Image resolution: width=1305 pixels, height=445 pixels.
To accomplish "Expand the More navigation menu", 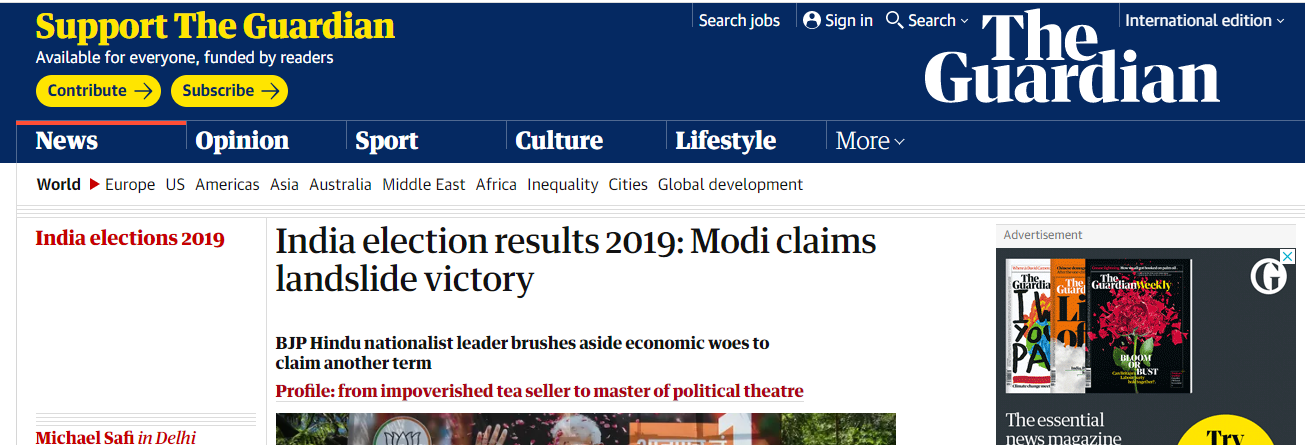I will click(x=870, y=141).
